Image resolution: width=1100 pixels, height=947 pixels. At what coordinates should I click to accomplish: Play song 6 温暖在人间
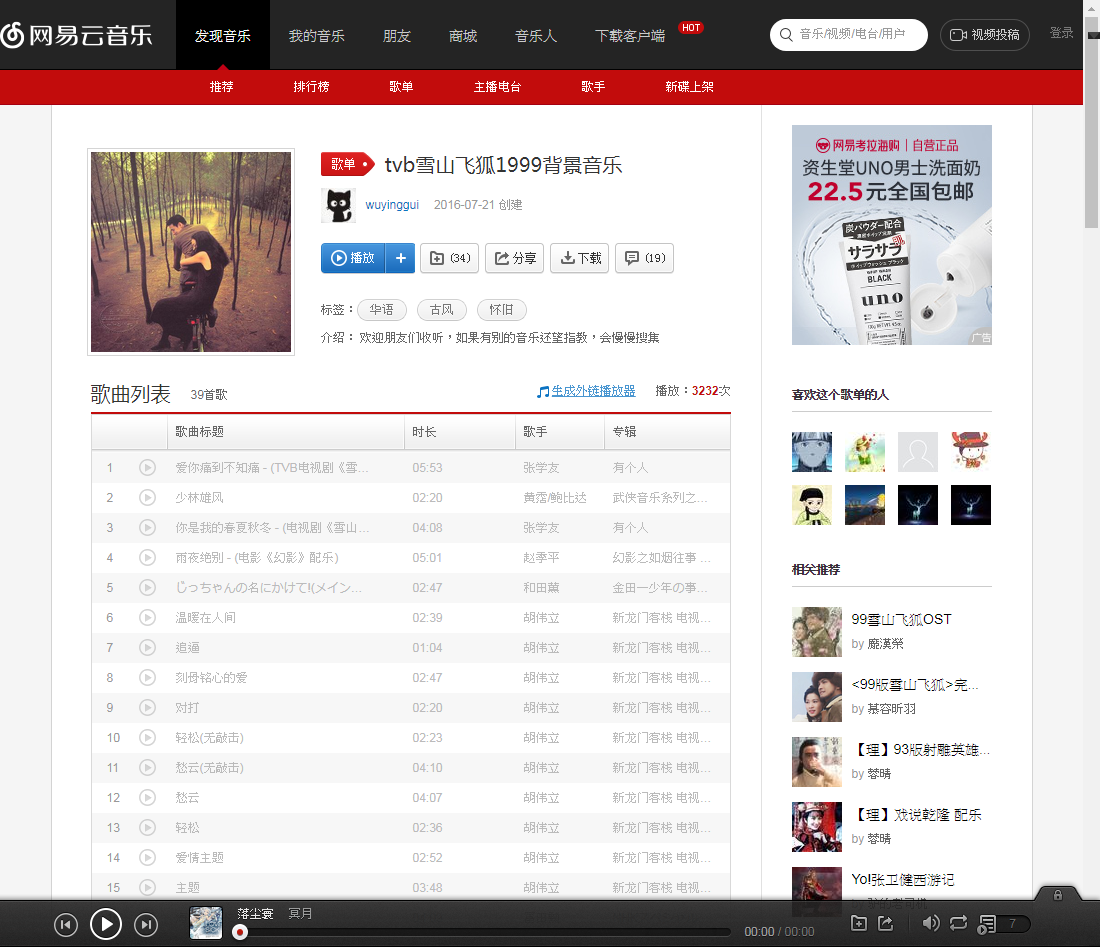(x=147, y=617)
